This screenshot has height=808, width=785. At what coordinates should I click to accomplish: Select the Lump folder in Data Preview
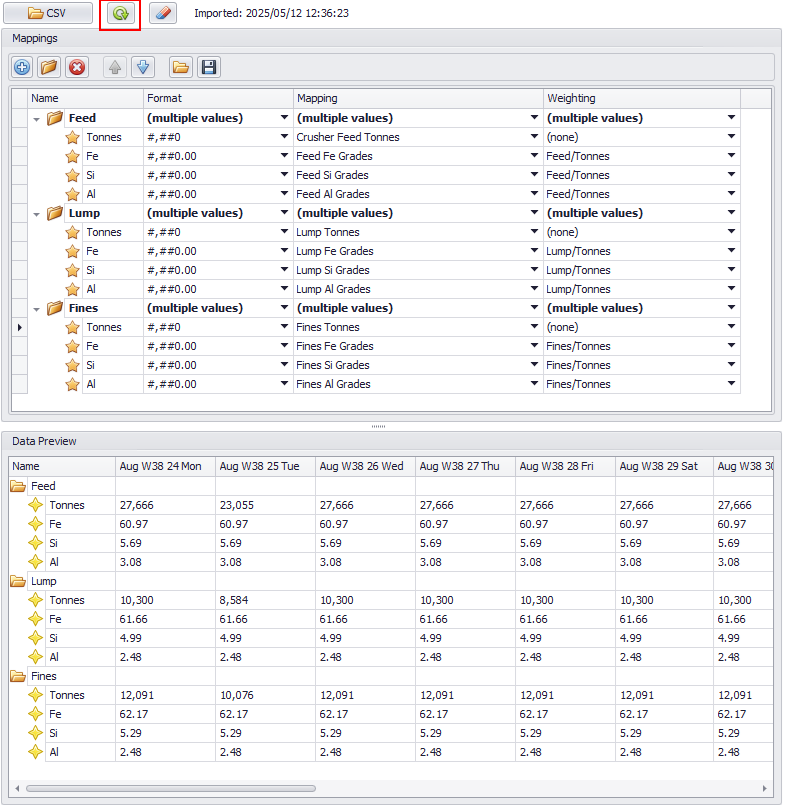click(x=43, y=581)
